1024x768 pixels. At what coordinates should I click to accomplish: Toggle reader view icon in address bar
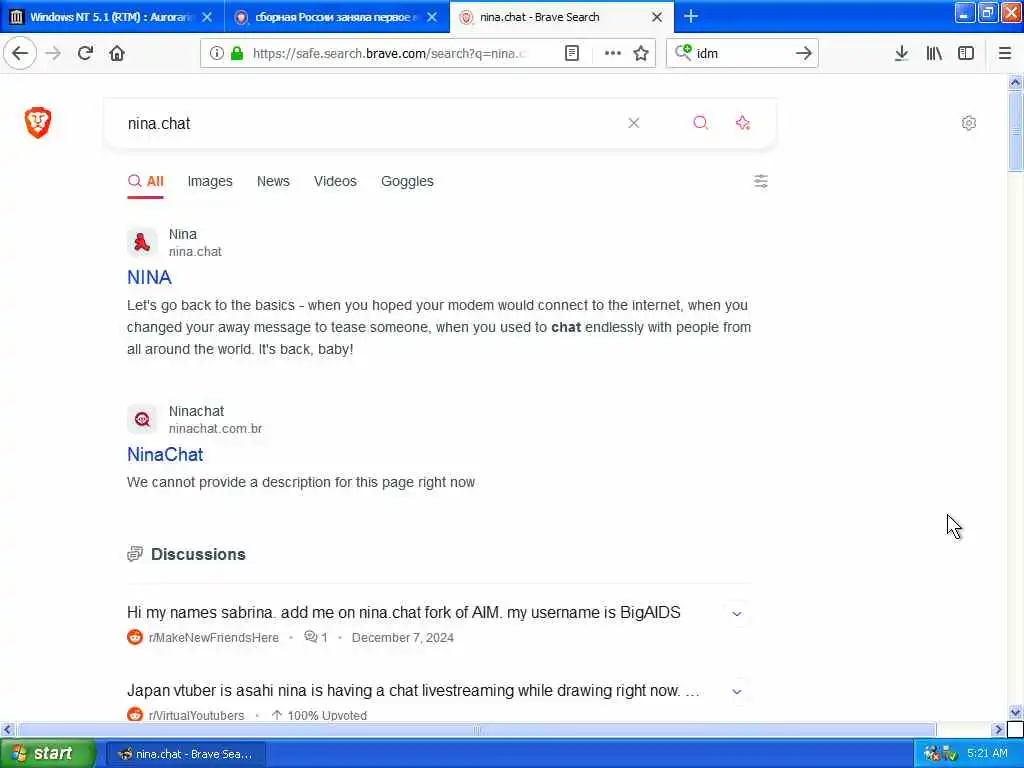point(572,54)
